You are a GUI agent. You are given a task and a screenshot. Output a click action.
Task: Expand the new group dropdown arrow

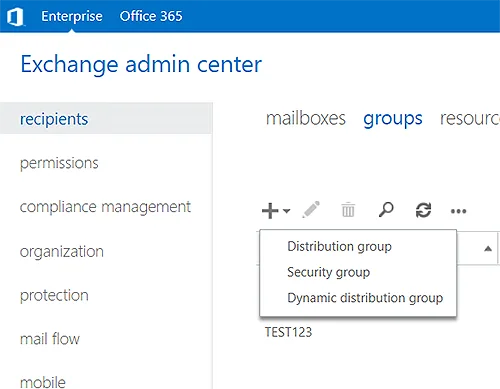pos(286,211)
